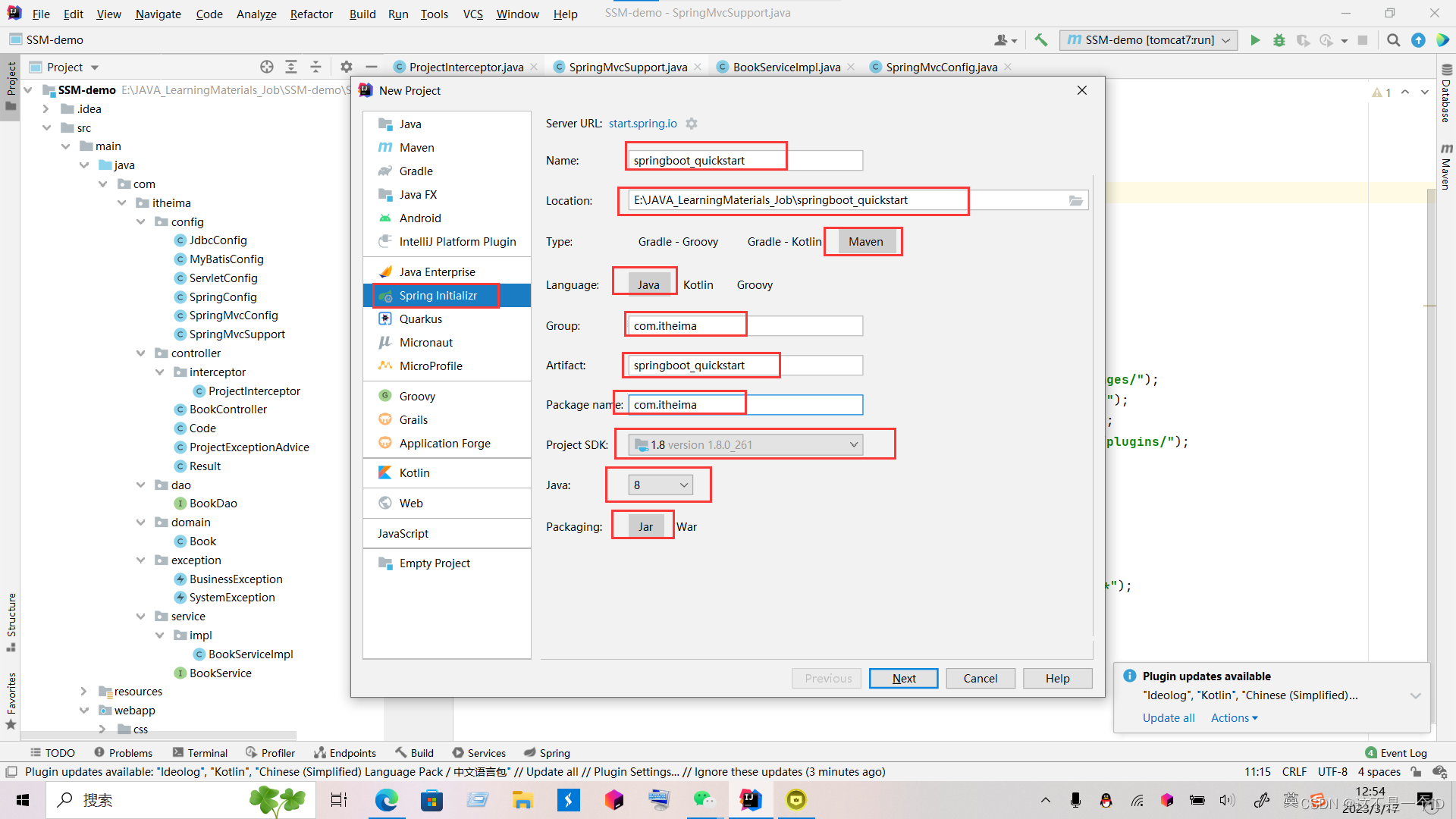Viewport: 1456px width, 819px height.
Task: Click the Help button in dialog
Action: [x=1057, y=679]
